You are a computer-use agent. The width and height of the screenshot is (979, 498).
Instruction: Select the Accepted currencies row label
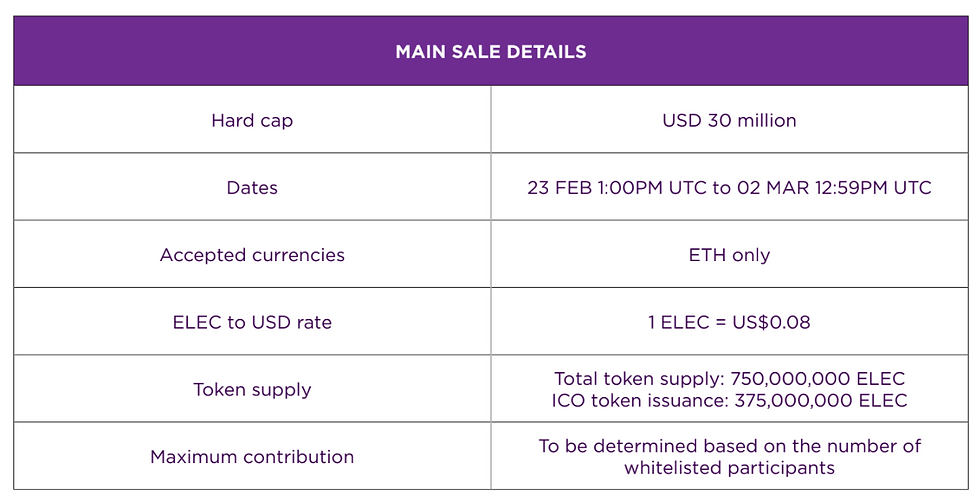pos(252,255)
